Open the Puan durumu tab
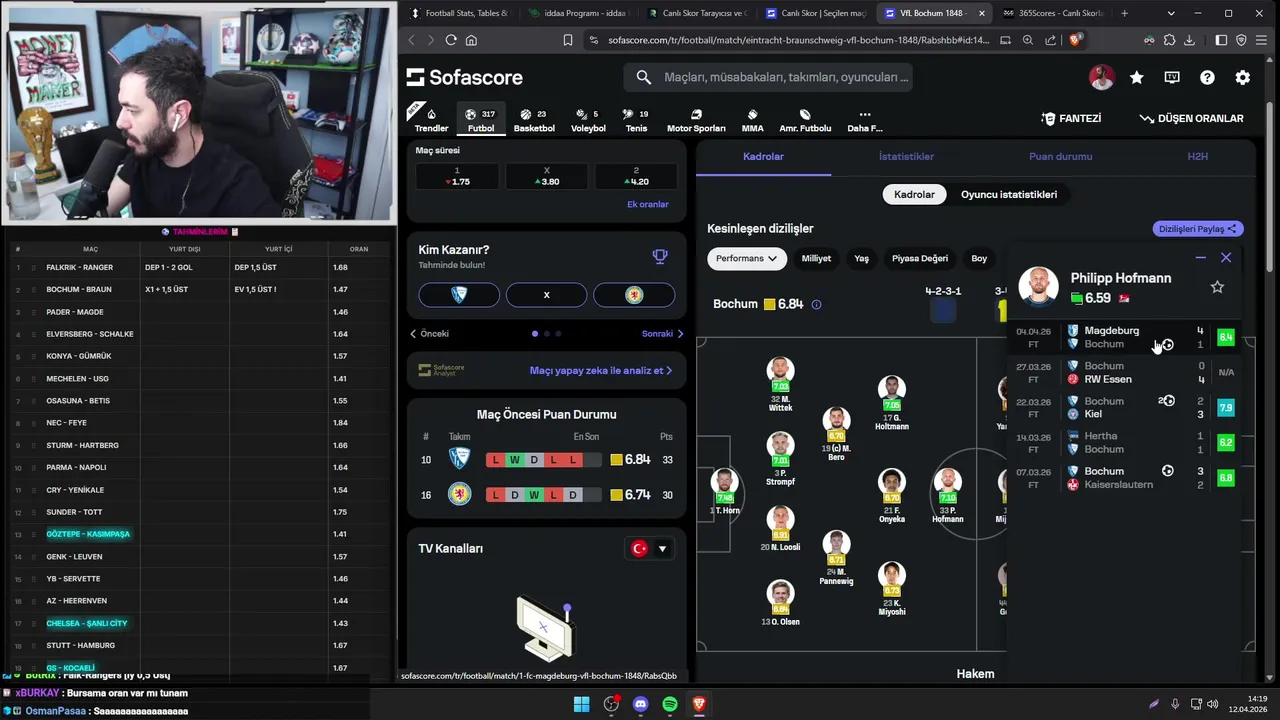The image size is (1280, 720). coord(1061,157)
